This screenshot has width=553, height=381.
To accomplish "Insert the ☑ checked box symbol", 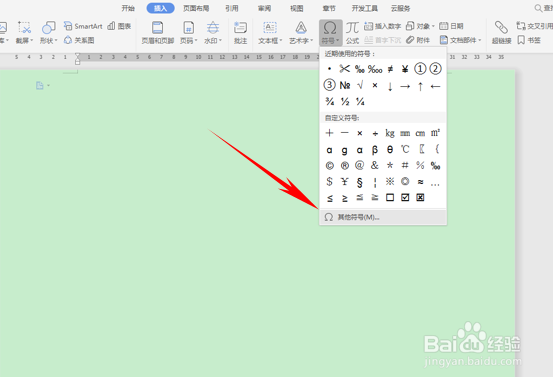I will click(405, 198).
